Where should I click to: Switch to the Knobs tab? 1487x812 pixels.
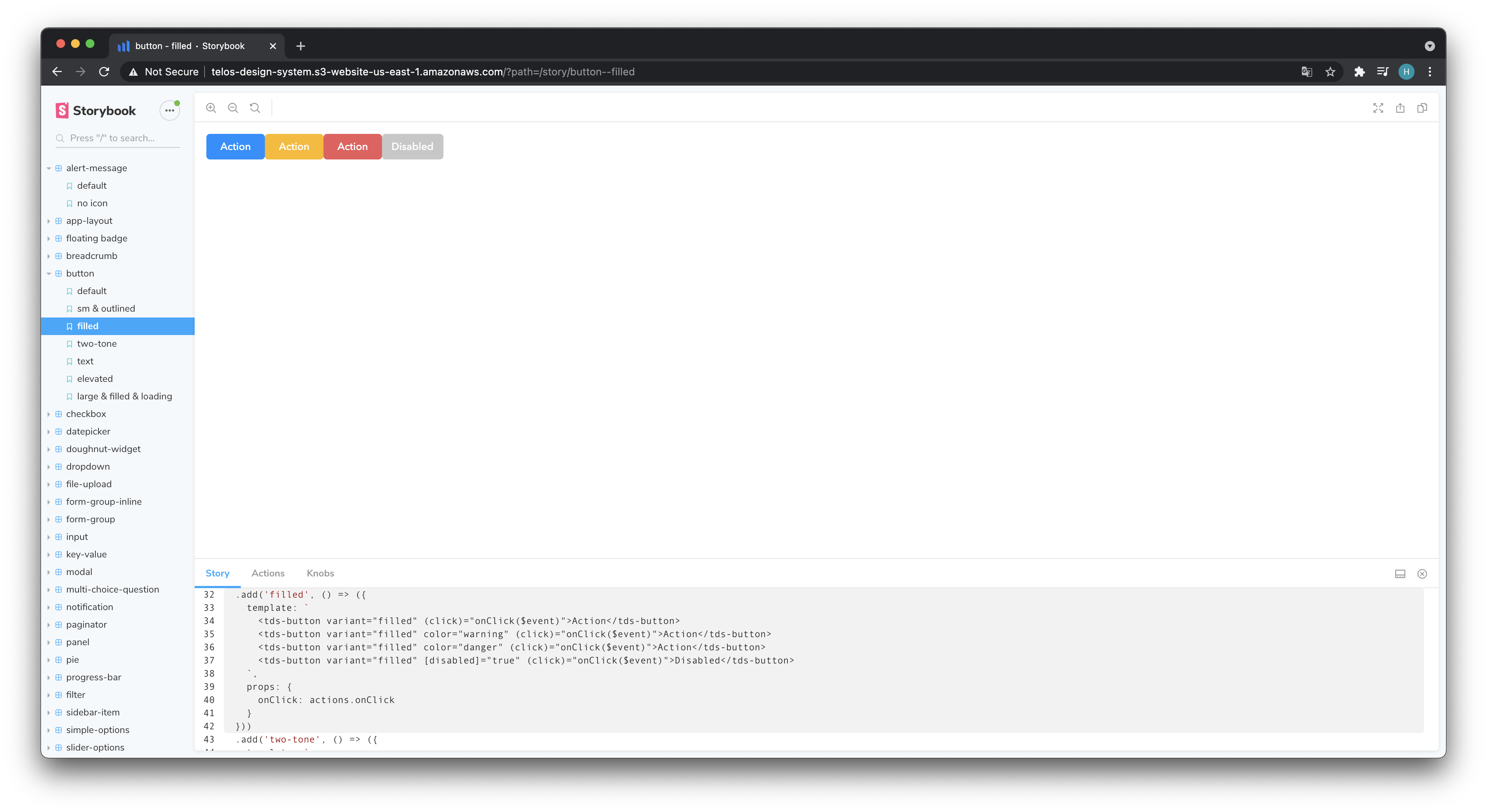[x=320, y=573]
